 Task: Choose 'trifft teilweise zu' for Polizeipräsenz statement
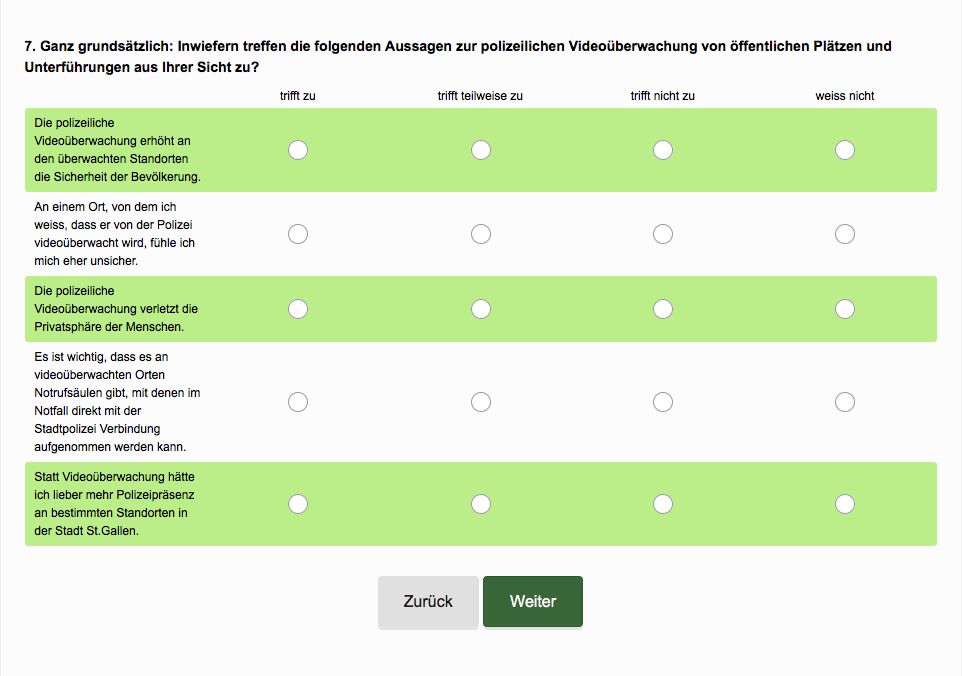pyautogui.click(x=480, y=504)
